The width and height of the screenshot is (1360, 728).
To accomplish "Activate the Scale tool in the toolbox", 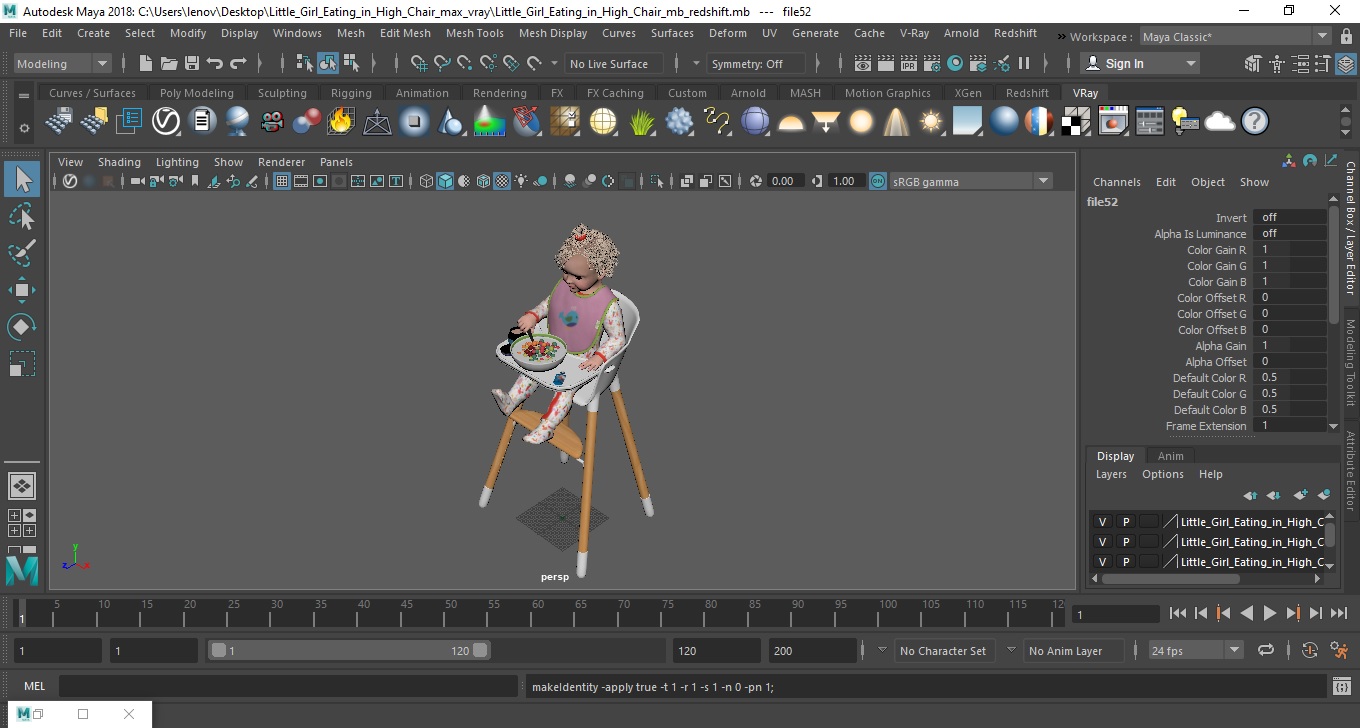I will (22, 363).
